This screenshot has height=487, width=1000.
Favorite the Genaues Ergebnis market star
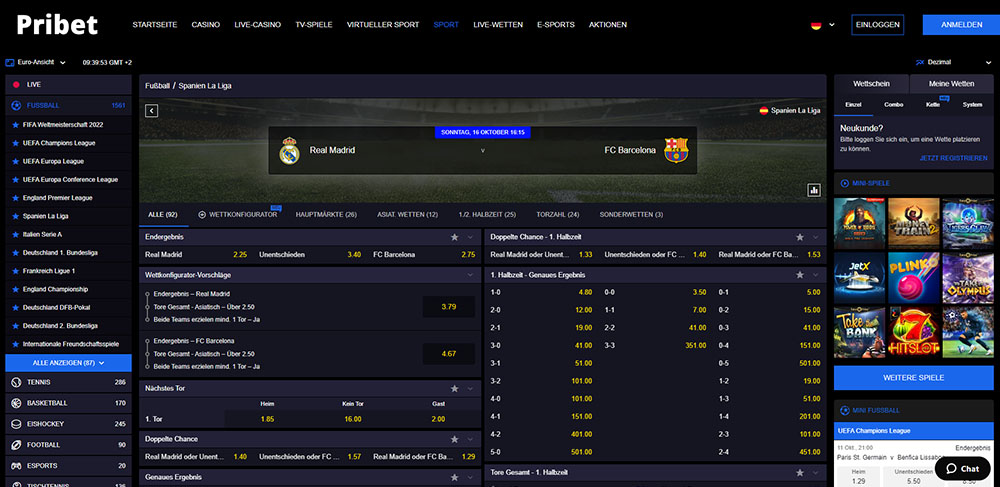click(x=454, y=477)
